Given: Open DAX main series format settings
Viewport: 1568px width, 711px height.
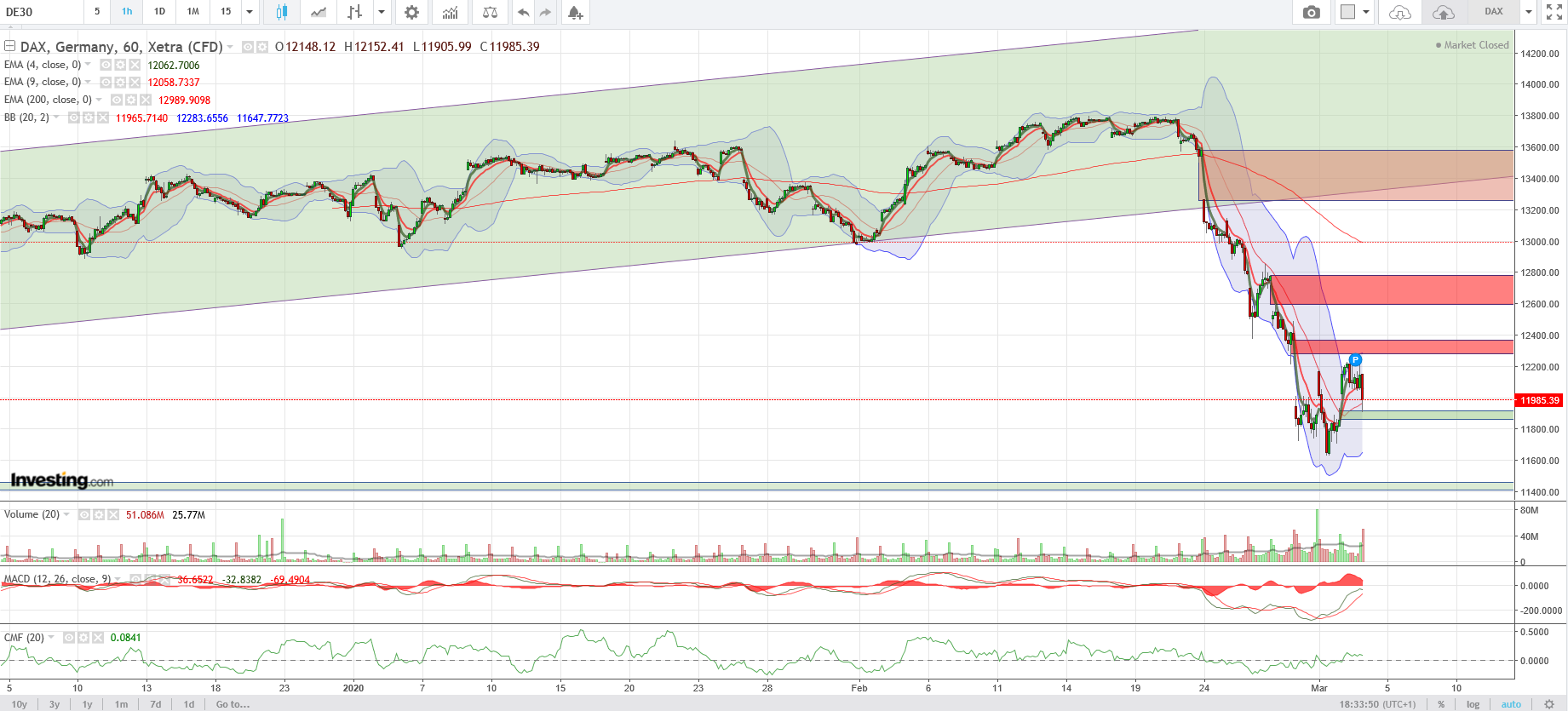Looking at the screenshot, I should 262,47.
